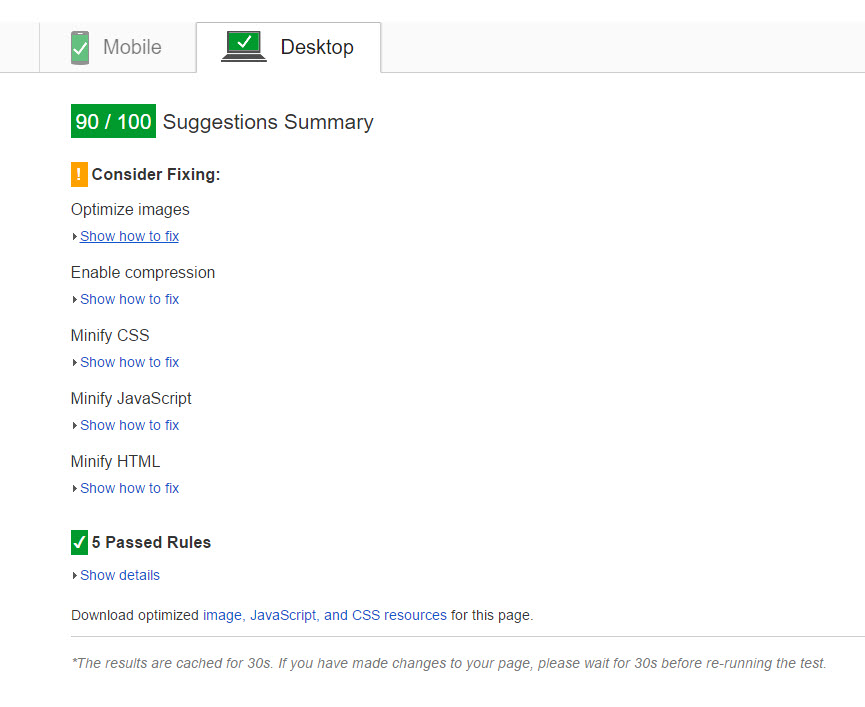This screenshot has height=707, width=865.
Task: Open 'Show how to fix' for Optimize images
Action: pos(129,236)
